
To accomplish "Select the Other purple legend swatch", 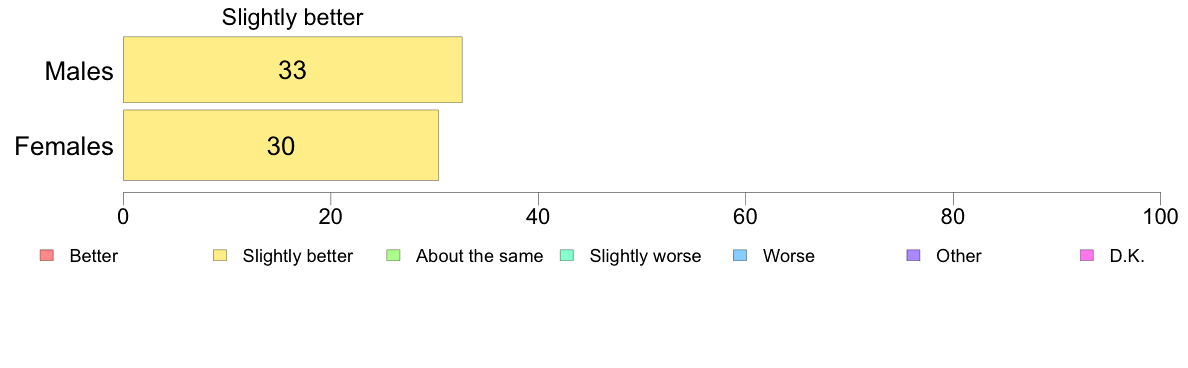I will [913, 256].
